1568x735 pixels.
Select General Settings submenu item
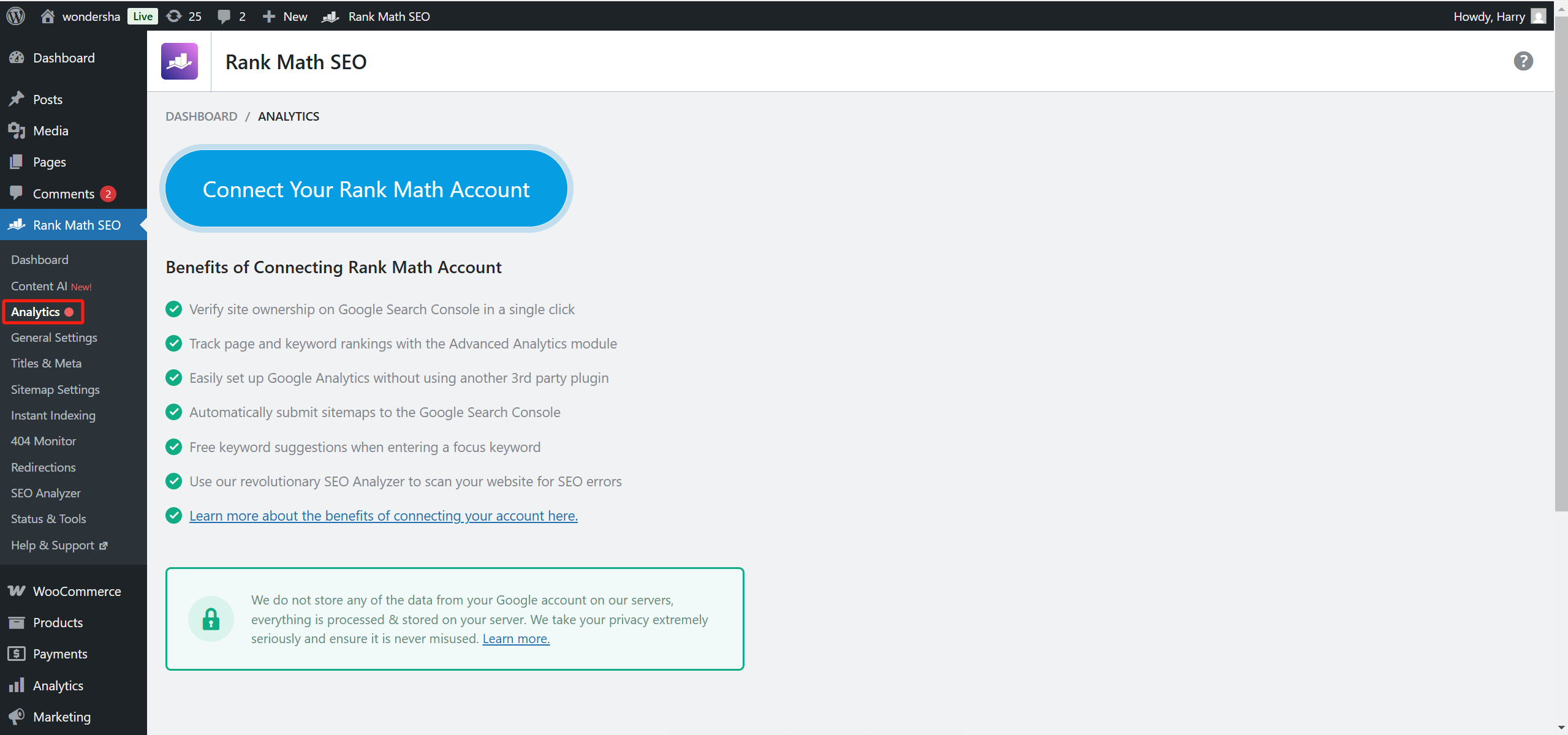(54, 337)
